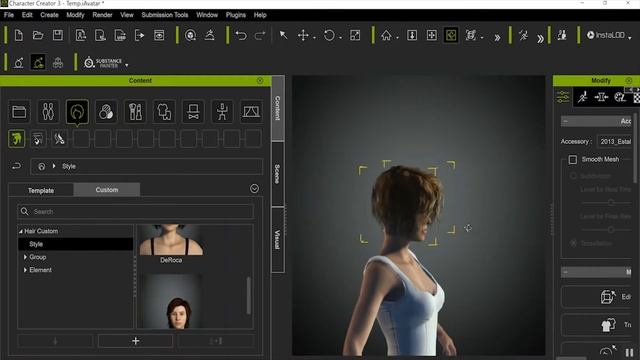Image resolution: width=640 pixels, height=360 pixels.
Task: Click the Redo arrow
Action: coord(260,36)
